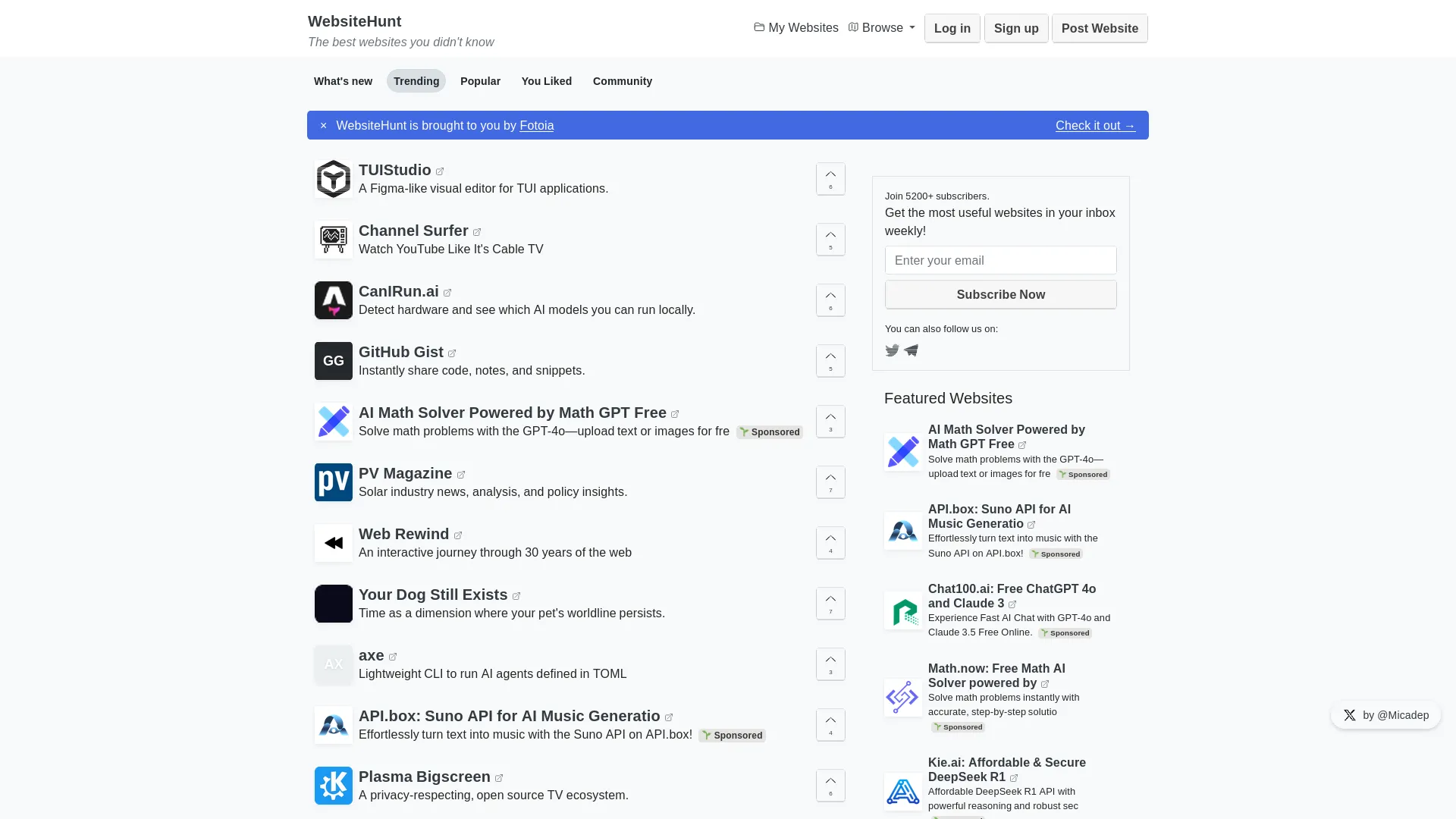Open Your Dog Still Exists title link
The height and width of the screenshot is (819, 1456).
coord(433,595)
